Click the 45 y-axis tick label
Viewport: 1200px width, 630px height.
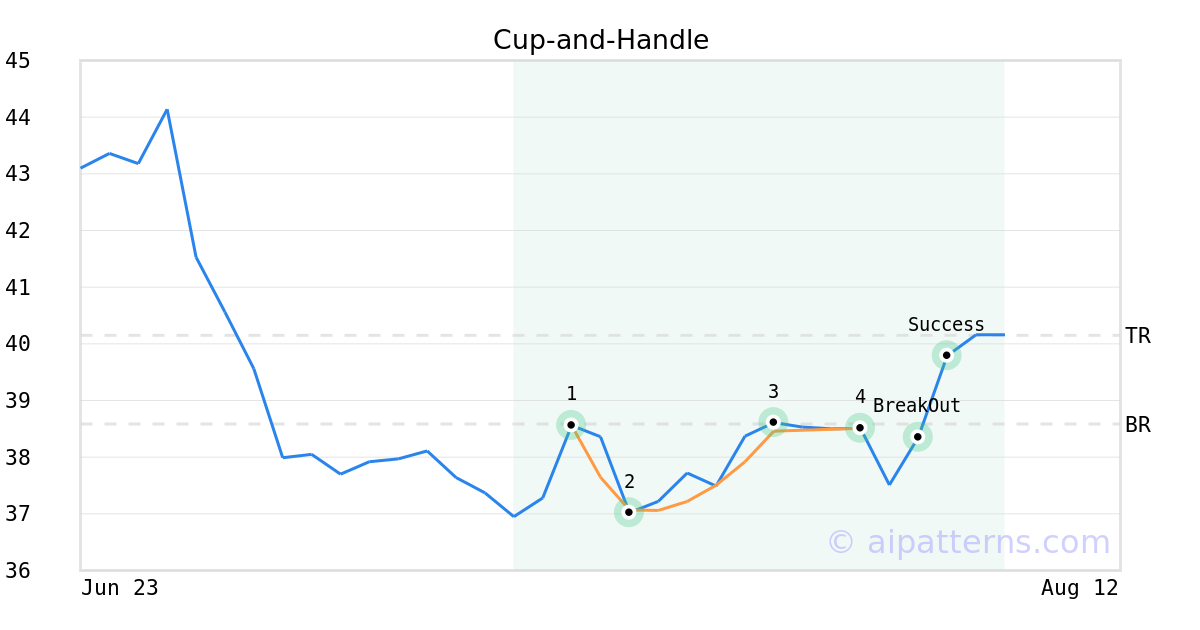pos(18,61)
